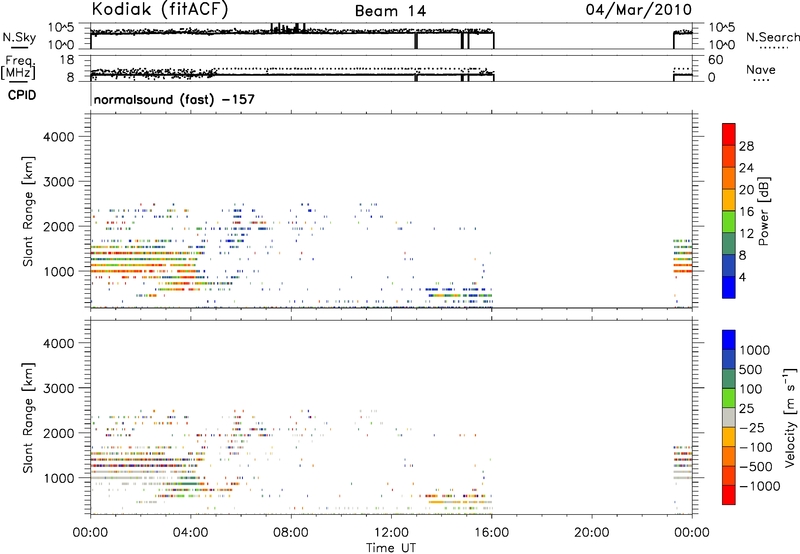The image size is (800, 554).
Task: Click the "−25" label on Velocity colorbar
Action: (752, 427)
